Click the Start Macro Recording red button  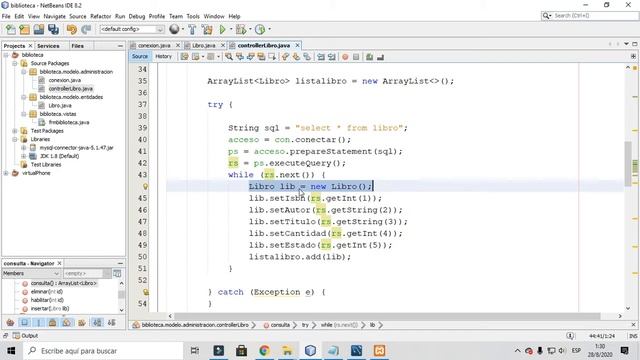pos(345,57)
